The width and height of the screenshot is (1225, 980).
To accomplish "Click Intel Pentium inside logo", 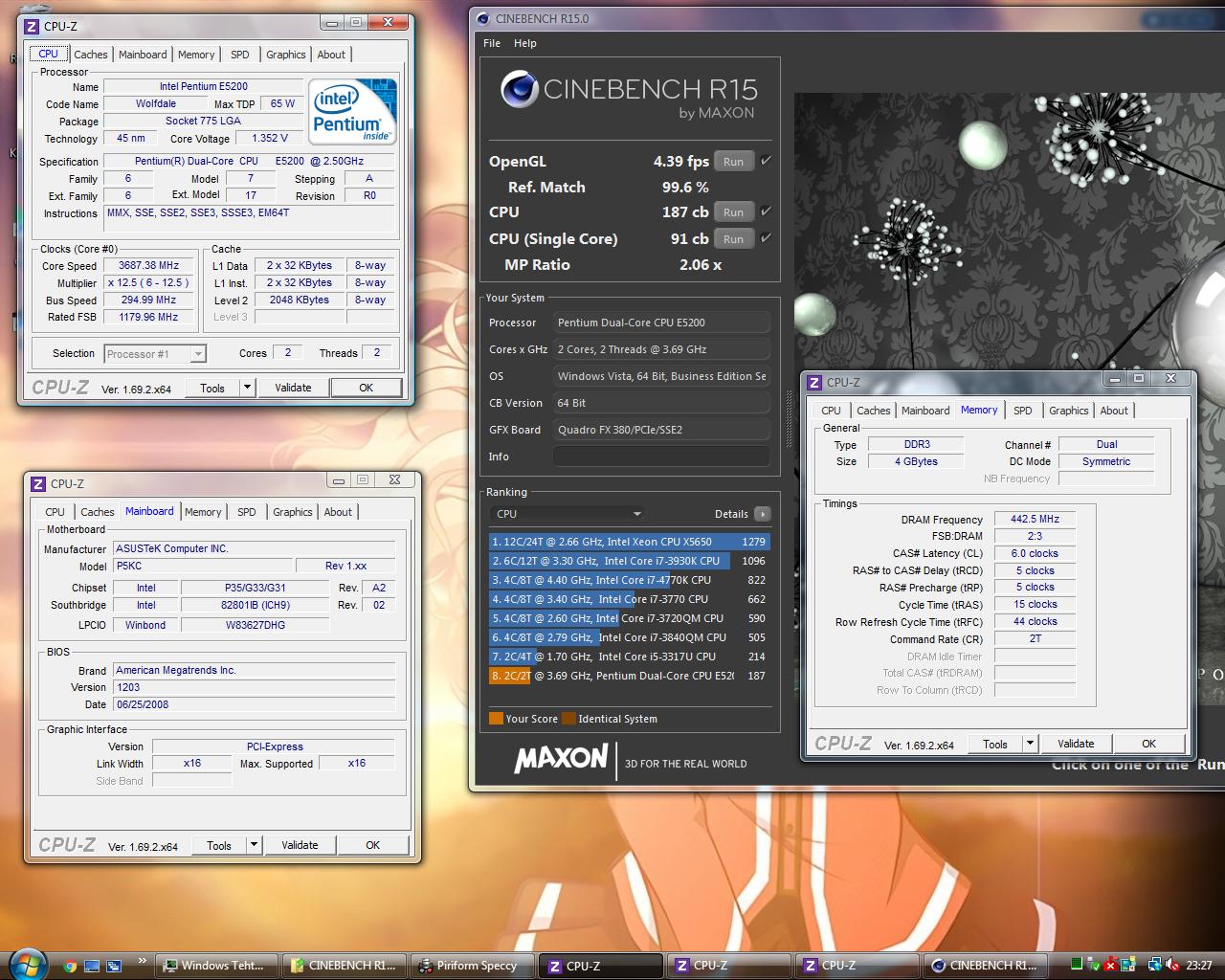I will coord(350,111).
